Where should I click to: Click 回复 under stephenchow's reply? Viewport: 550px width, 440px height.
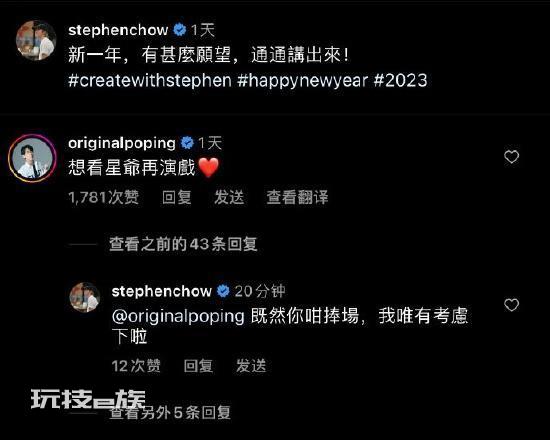coord(199,366)
